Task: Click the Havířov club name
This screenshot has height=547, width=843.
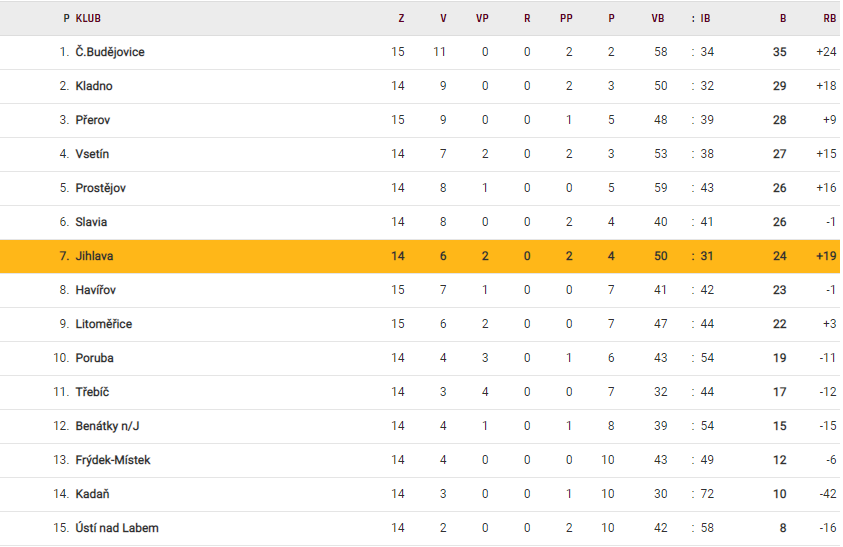Action: click(96, 290)
